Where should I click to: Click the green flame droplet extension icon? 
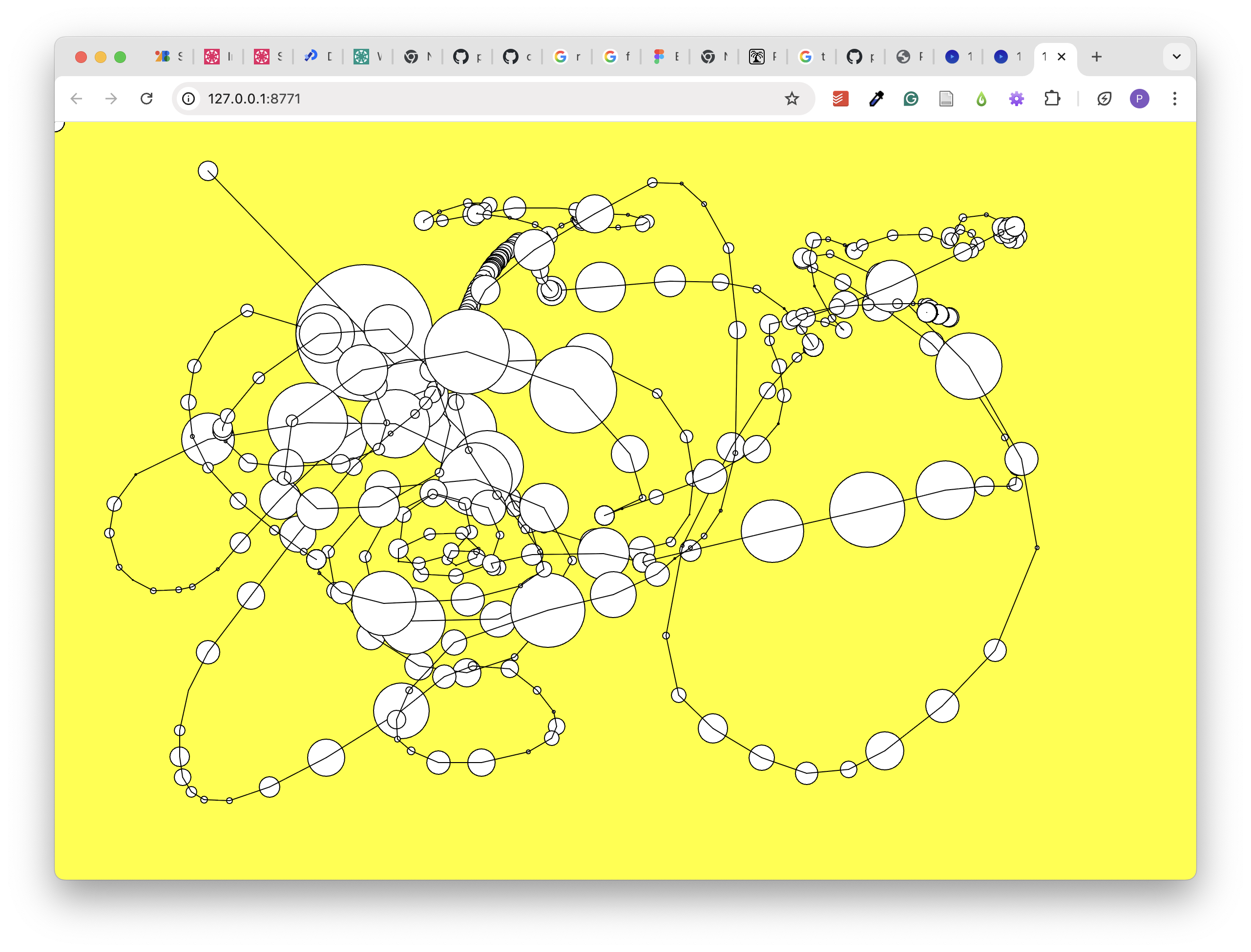(981, 99)
